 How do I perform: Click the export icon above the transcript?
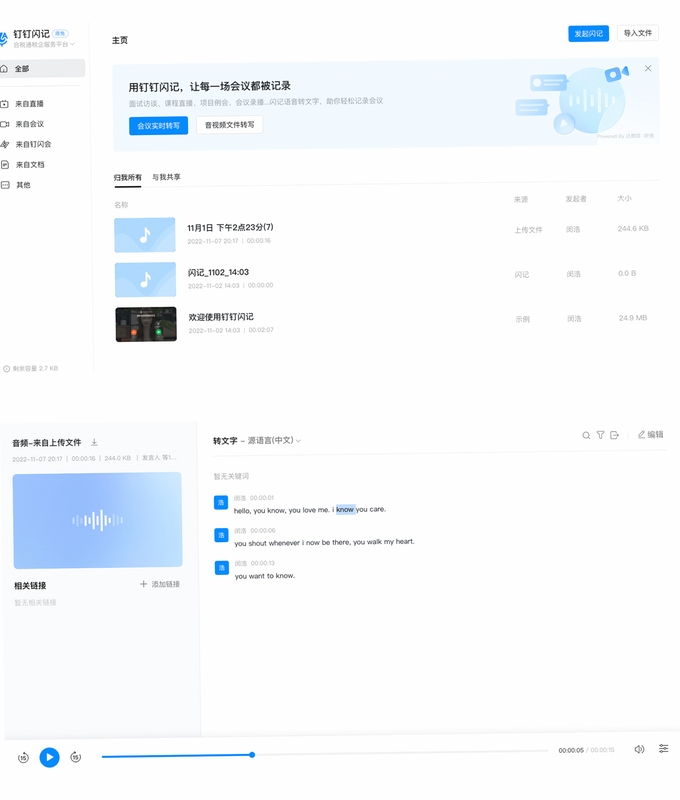click(615, 435)
